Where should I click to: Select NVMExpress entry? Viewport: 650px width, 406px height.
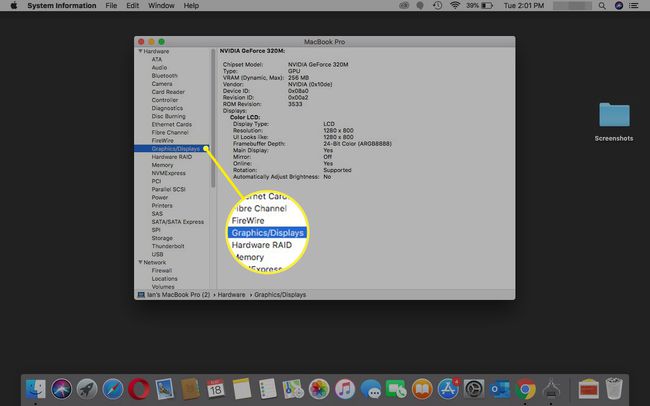168,173
